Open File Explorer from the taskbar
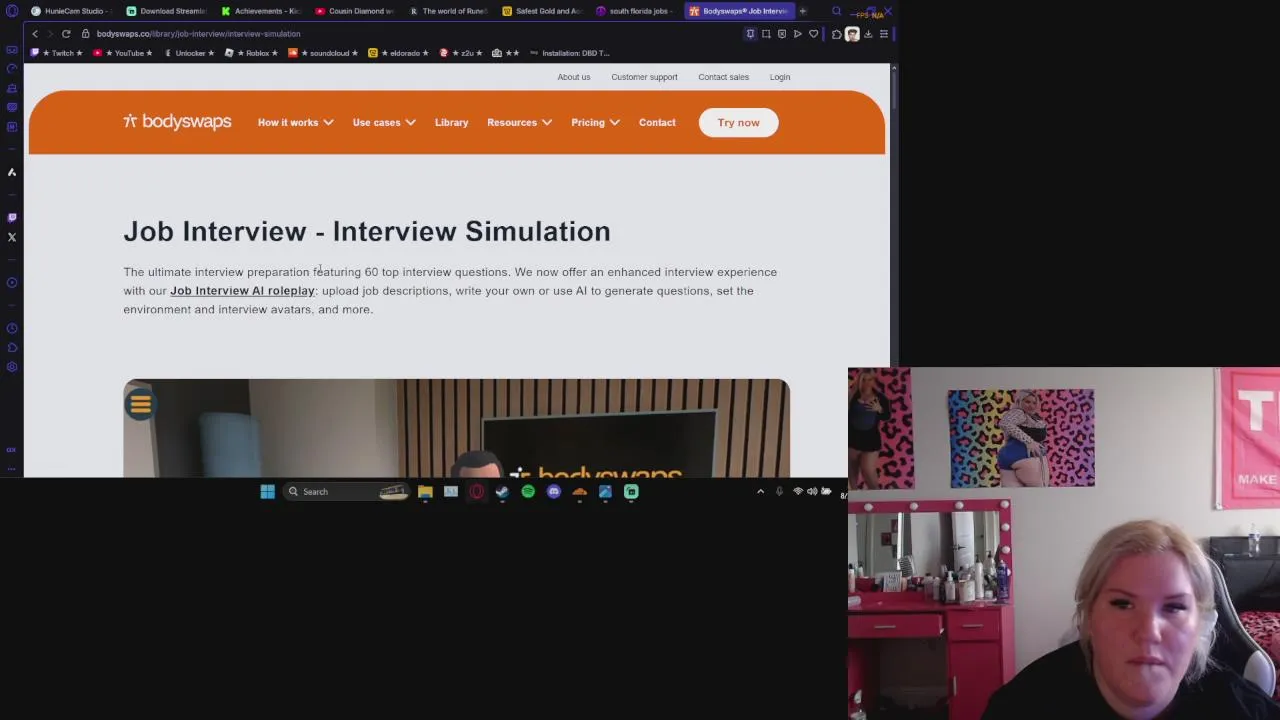This screenshot has width=1280, height=720. pos(425,491)
